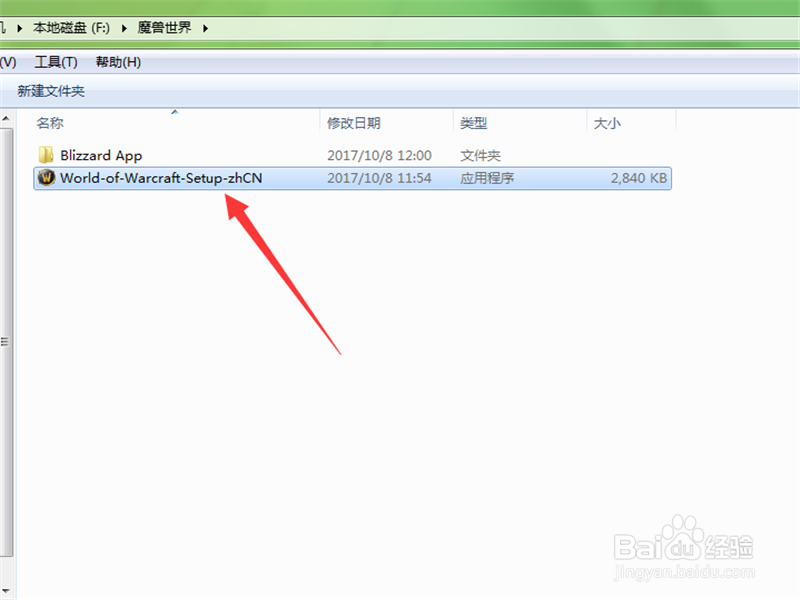The height and width of the screenshot is (600, 800).
Task: Expand dropdown arrow after 本地磁盘 (F:)
Action: [x=124, y=28]
